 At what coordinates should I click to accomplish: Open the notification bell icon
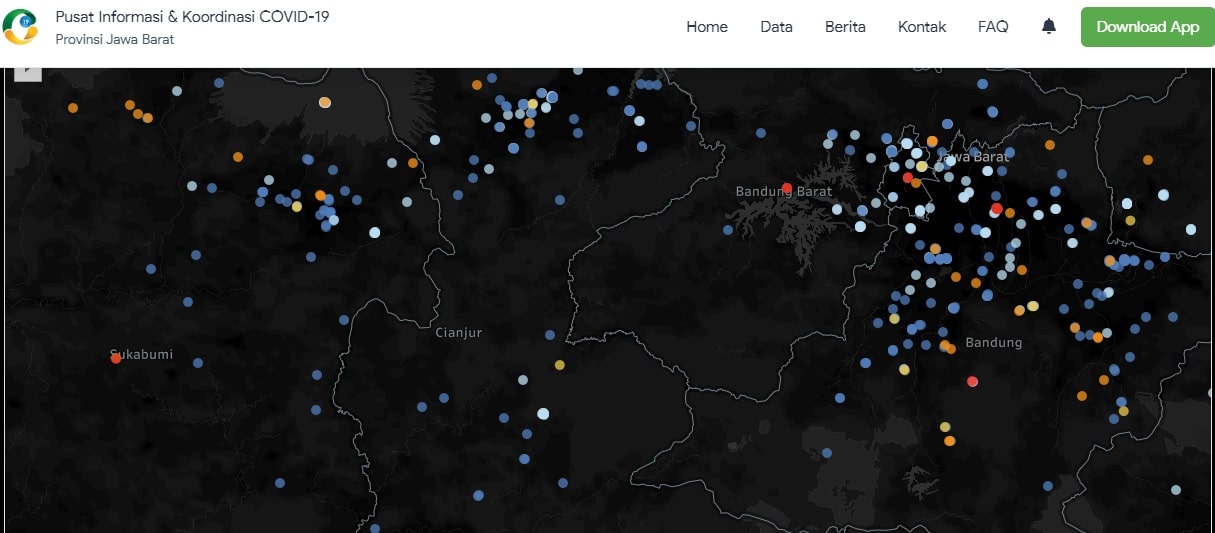[1049, 27]
